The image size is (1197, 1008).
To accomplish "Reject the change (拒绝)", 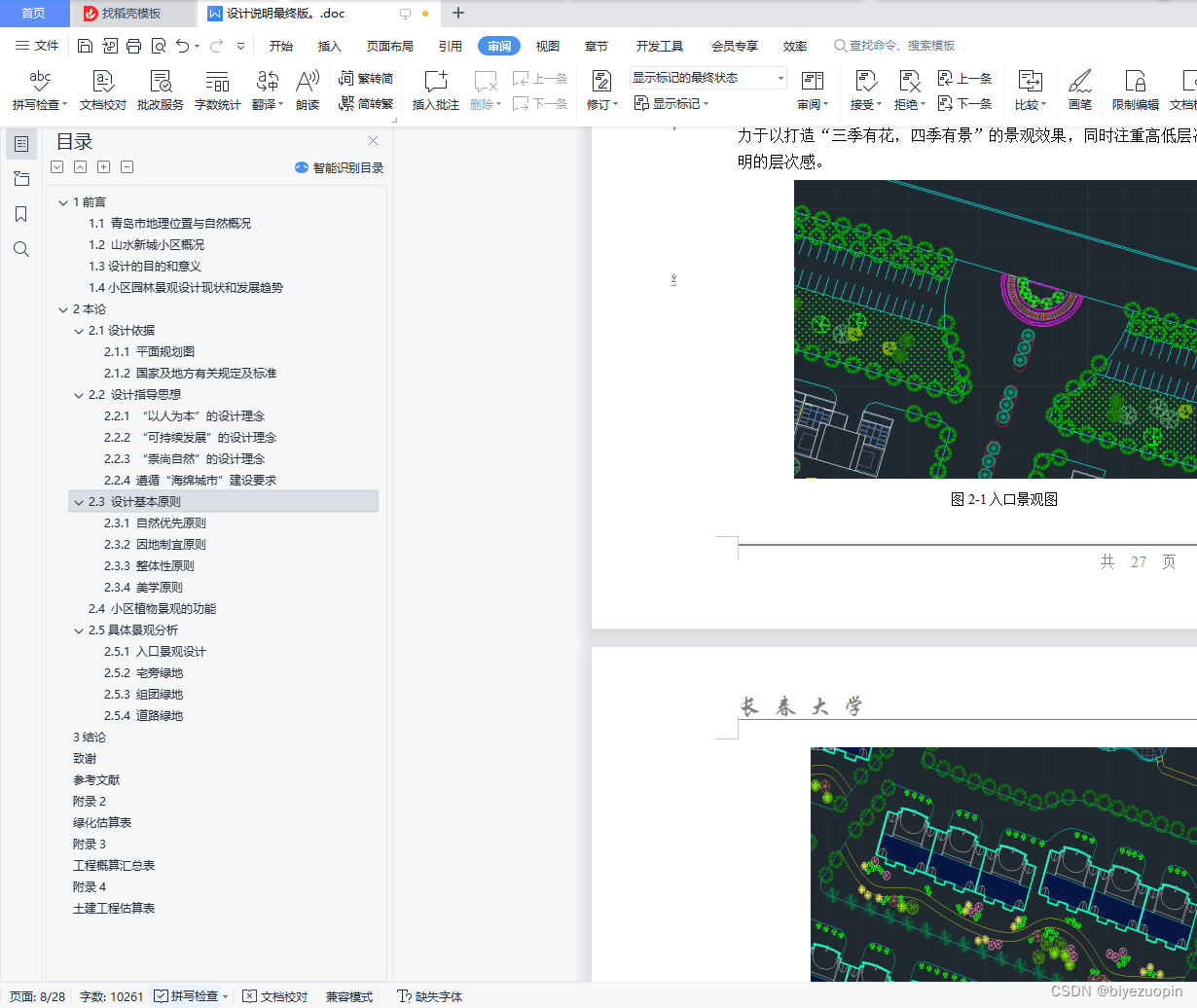I will 910,90.
